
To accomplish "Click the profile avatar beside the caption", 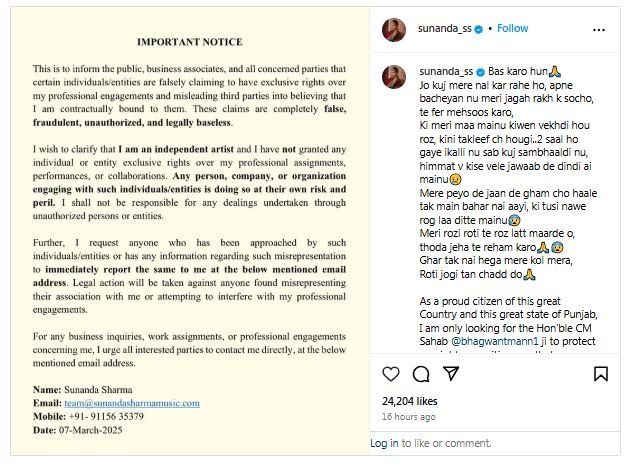I will coord(394,78).
